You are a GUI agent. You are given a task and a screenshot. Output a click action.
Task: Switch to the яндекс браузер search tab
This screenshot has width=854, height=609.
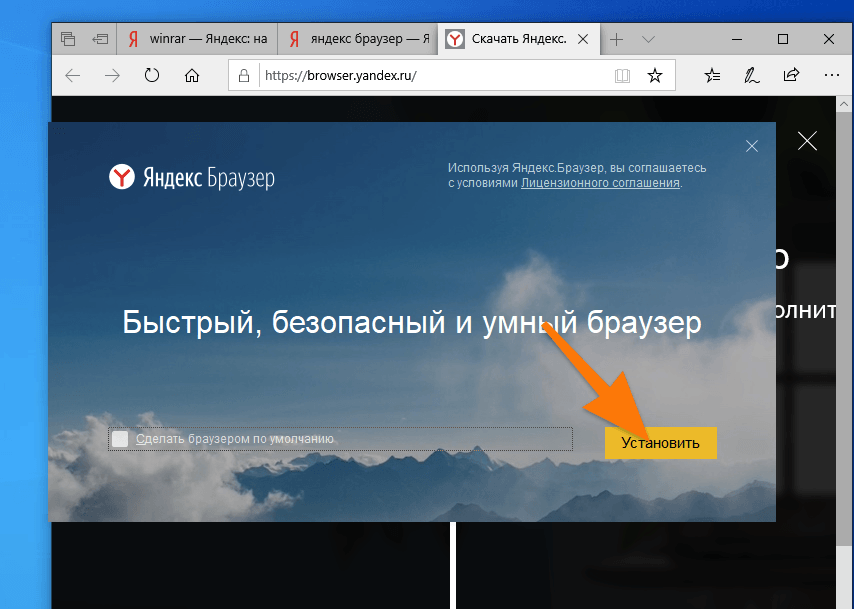[x=357, y=39]
